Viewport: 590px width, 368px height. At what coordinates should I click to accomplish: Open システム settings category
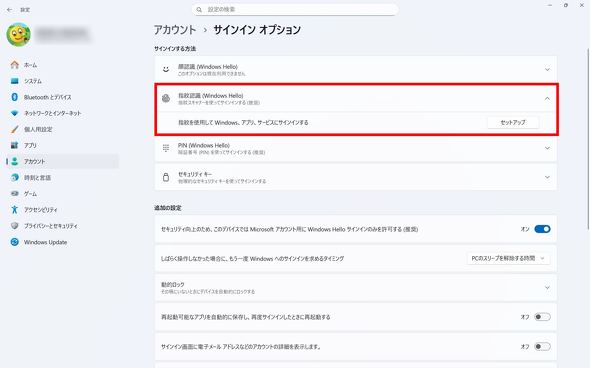coord(62,81)
